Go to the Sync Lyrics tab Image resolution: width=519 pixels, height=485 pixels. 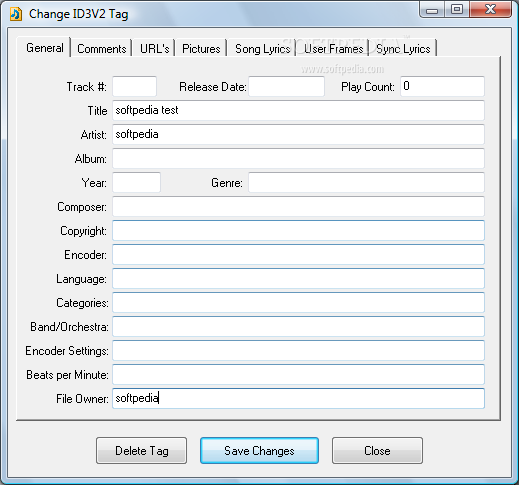[x=403, y=49]
